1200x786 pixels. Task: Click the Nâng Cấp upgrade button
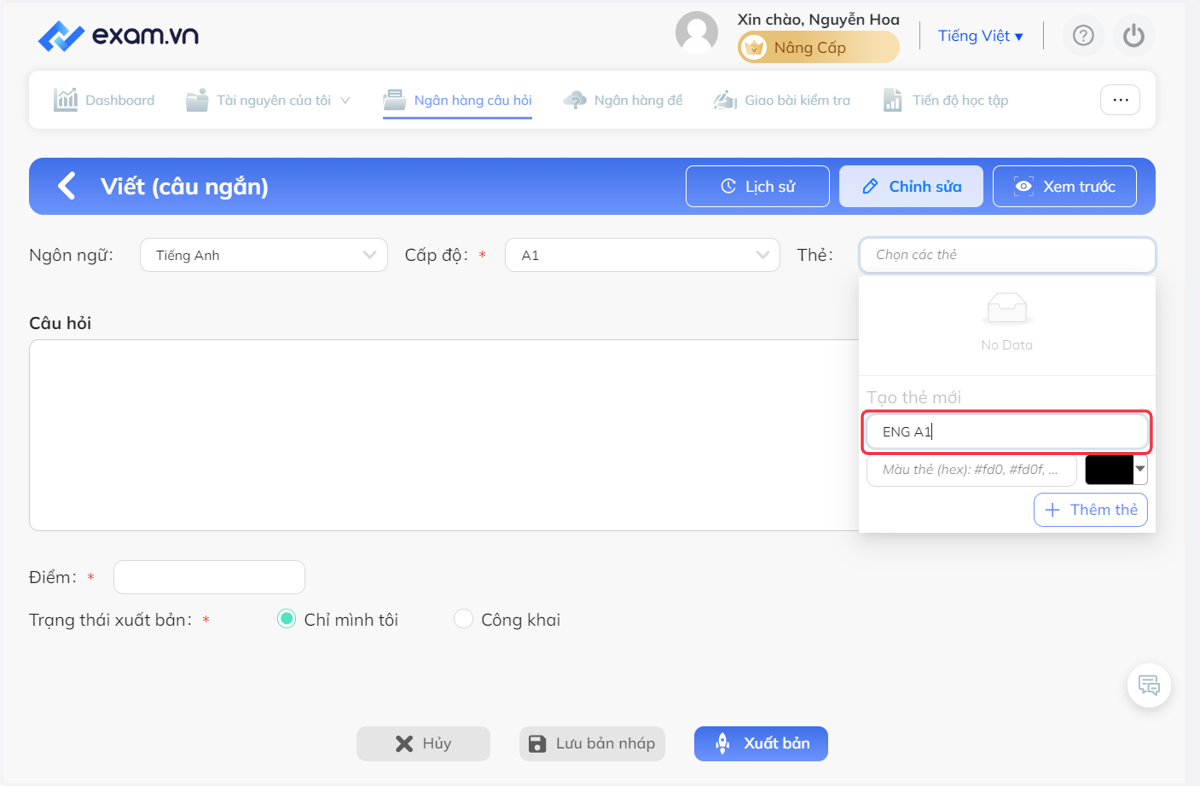[x=818, y=47]
